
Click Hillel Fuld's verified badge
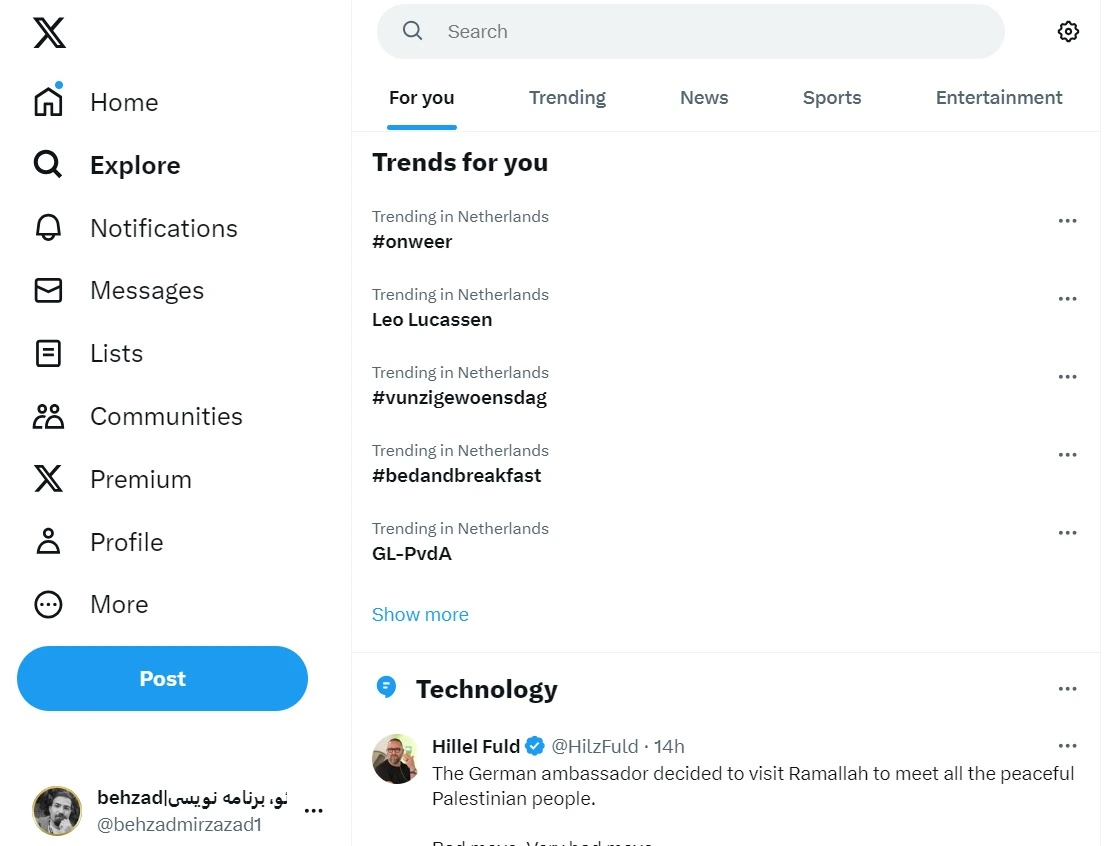click(534, 746)
